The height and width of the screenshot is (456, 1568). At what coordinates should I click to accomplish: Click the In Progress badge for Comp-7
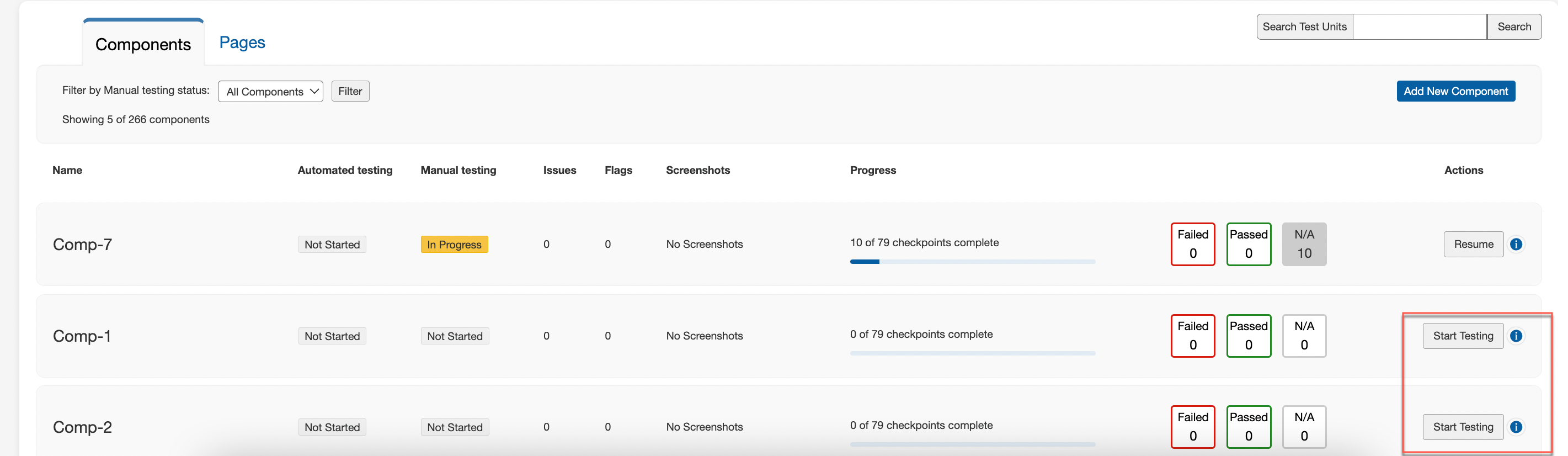tap(454, 244)
